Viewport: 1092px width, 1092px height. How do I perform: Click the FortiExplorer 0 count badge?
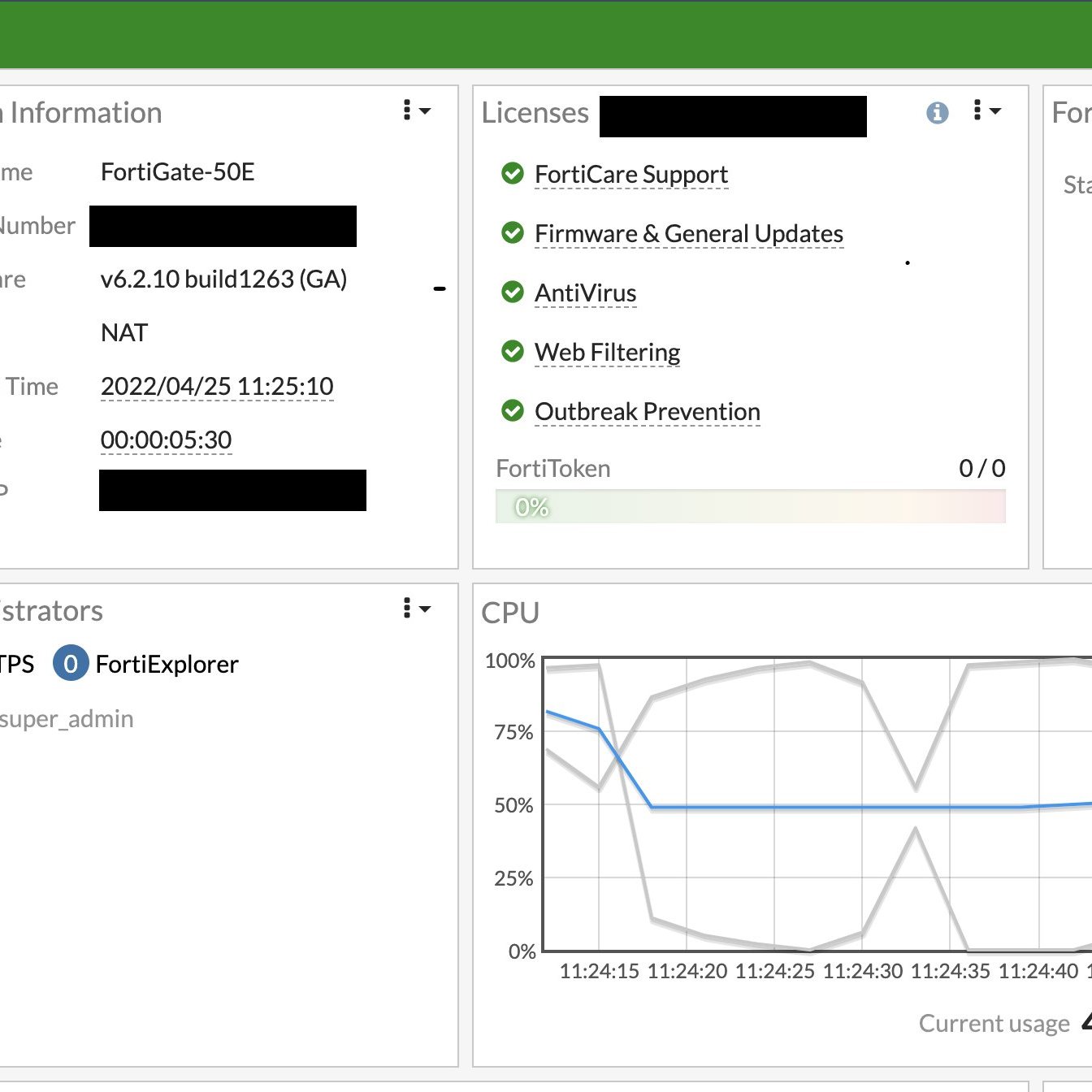tap(71, 664)
